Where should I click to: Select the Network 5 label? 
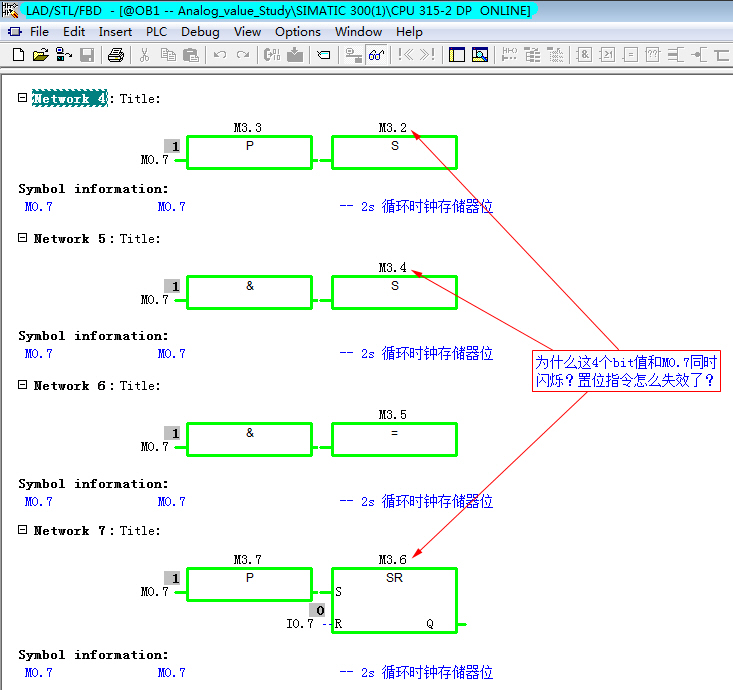pos(70,239)
